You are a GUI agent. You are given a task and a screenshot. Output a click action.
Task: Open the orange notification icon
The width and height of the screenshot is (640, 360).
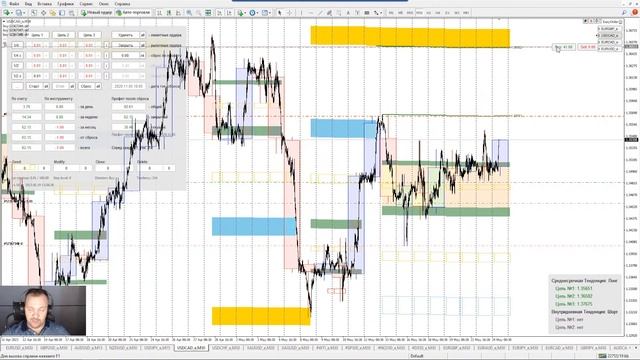click(635, 13)
